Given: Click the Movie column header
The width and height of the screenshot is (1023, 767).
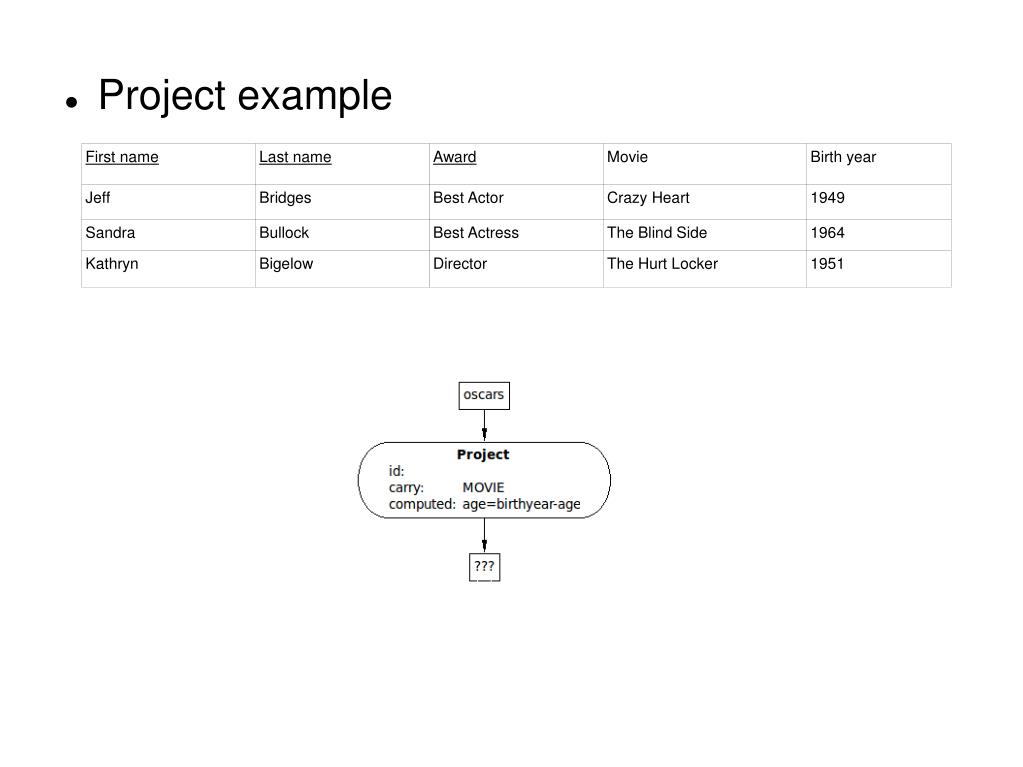Looking at the screenshot, I should click(x=627, y=157).
